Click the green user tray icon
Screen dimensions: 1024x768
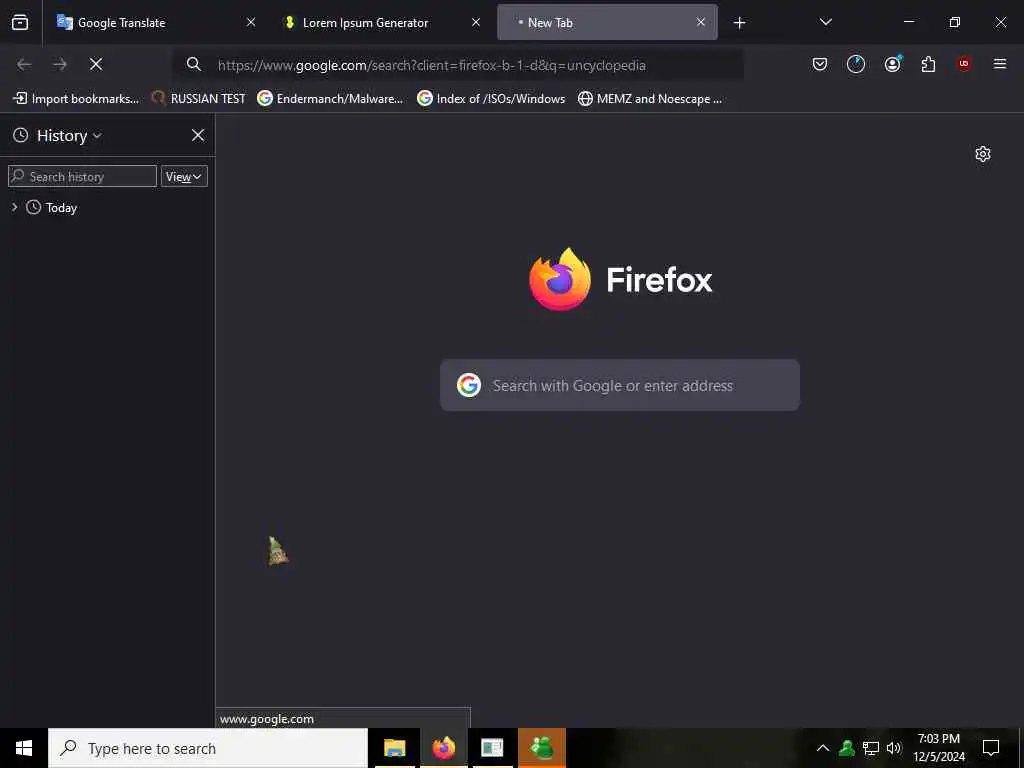(847, 748)
